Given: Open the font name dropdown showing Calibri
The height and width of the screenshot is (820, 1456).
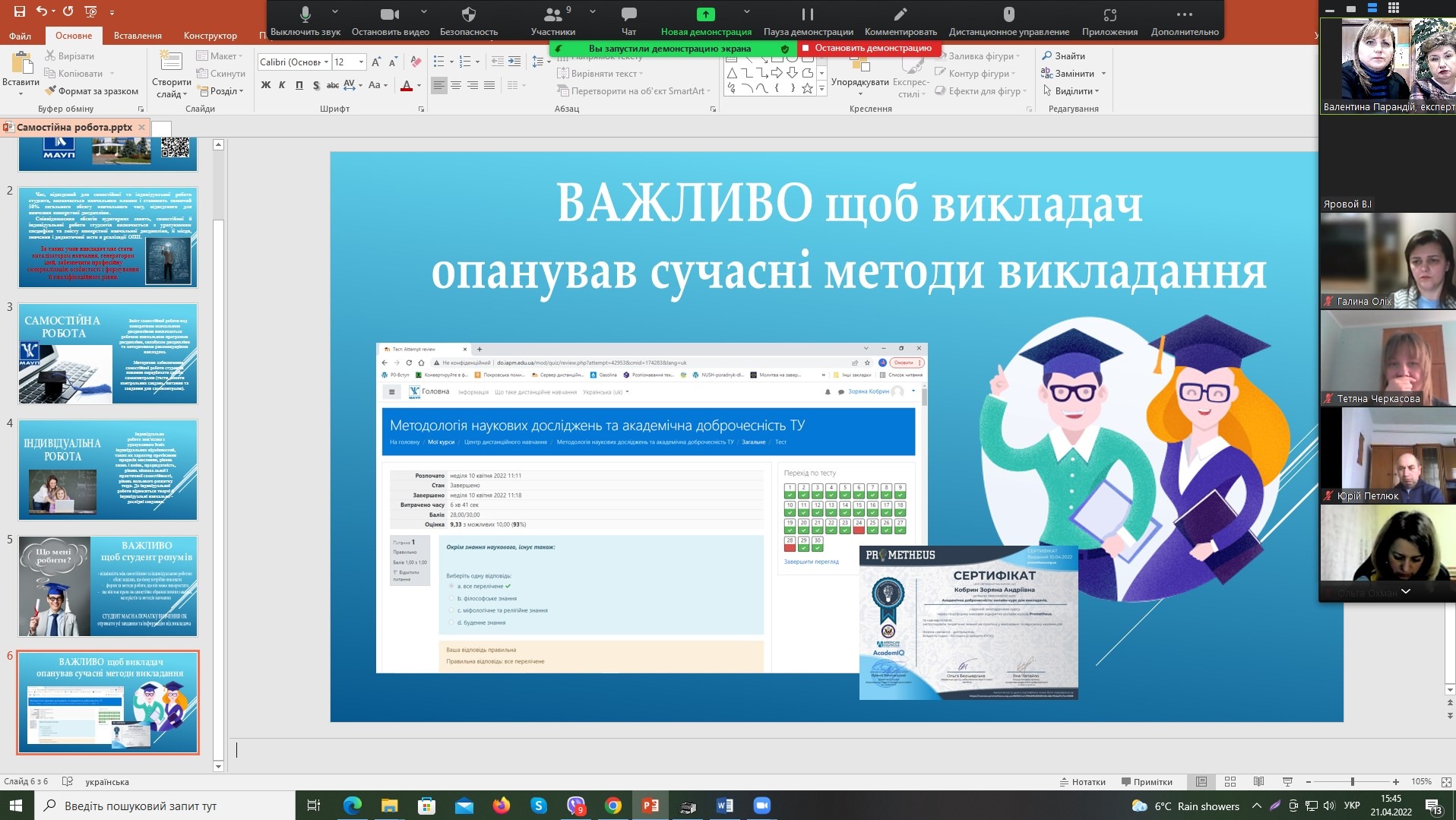Looking at the screenshot, I should point(327,62).
